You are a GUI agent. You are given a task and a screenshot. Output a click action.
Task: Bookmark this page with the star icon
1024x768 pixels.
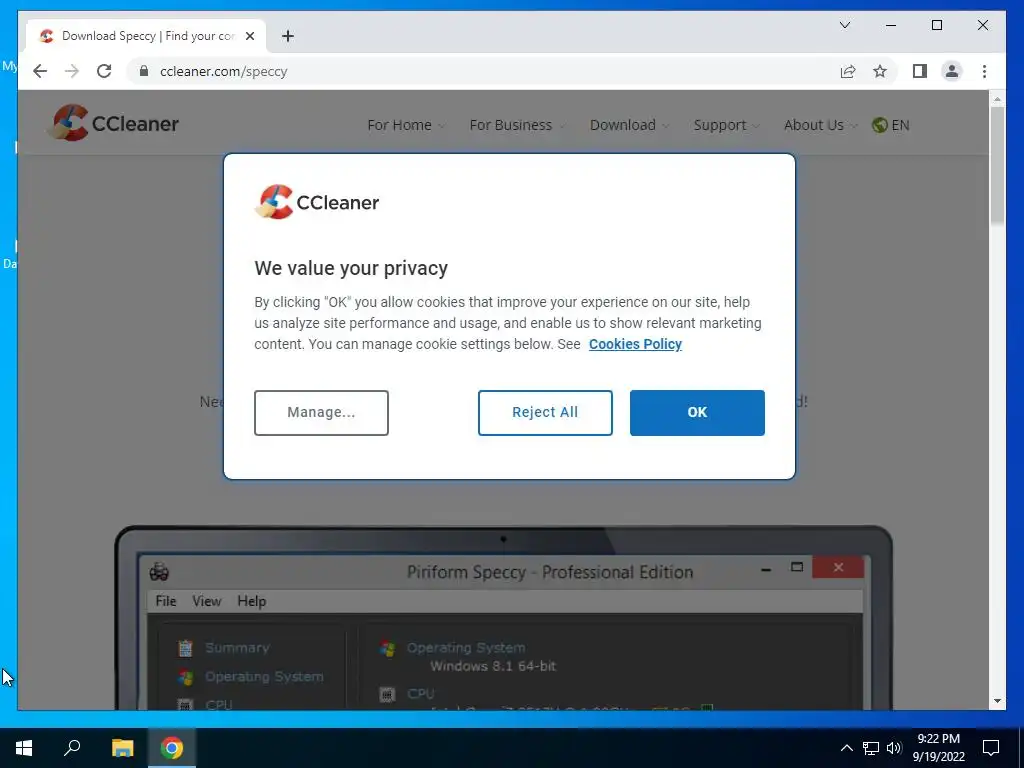[x=880, y=71]
